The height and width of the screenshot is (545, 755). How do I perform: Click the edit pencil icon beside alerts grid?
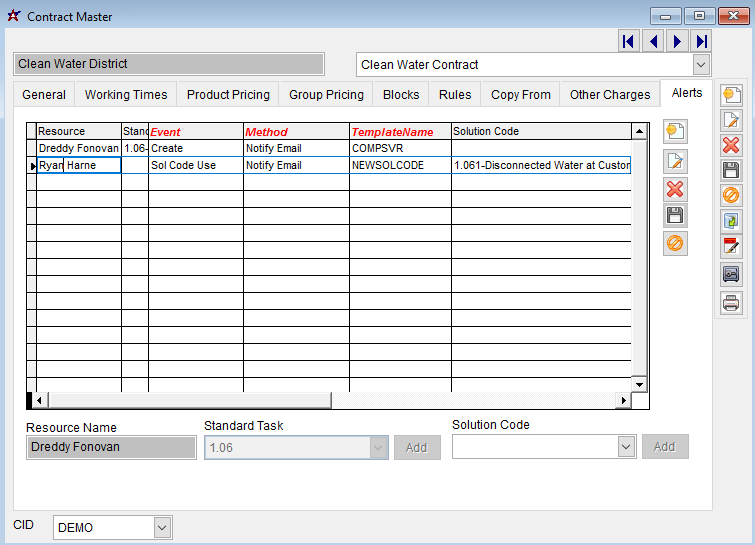coord(676,161)
